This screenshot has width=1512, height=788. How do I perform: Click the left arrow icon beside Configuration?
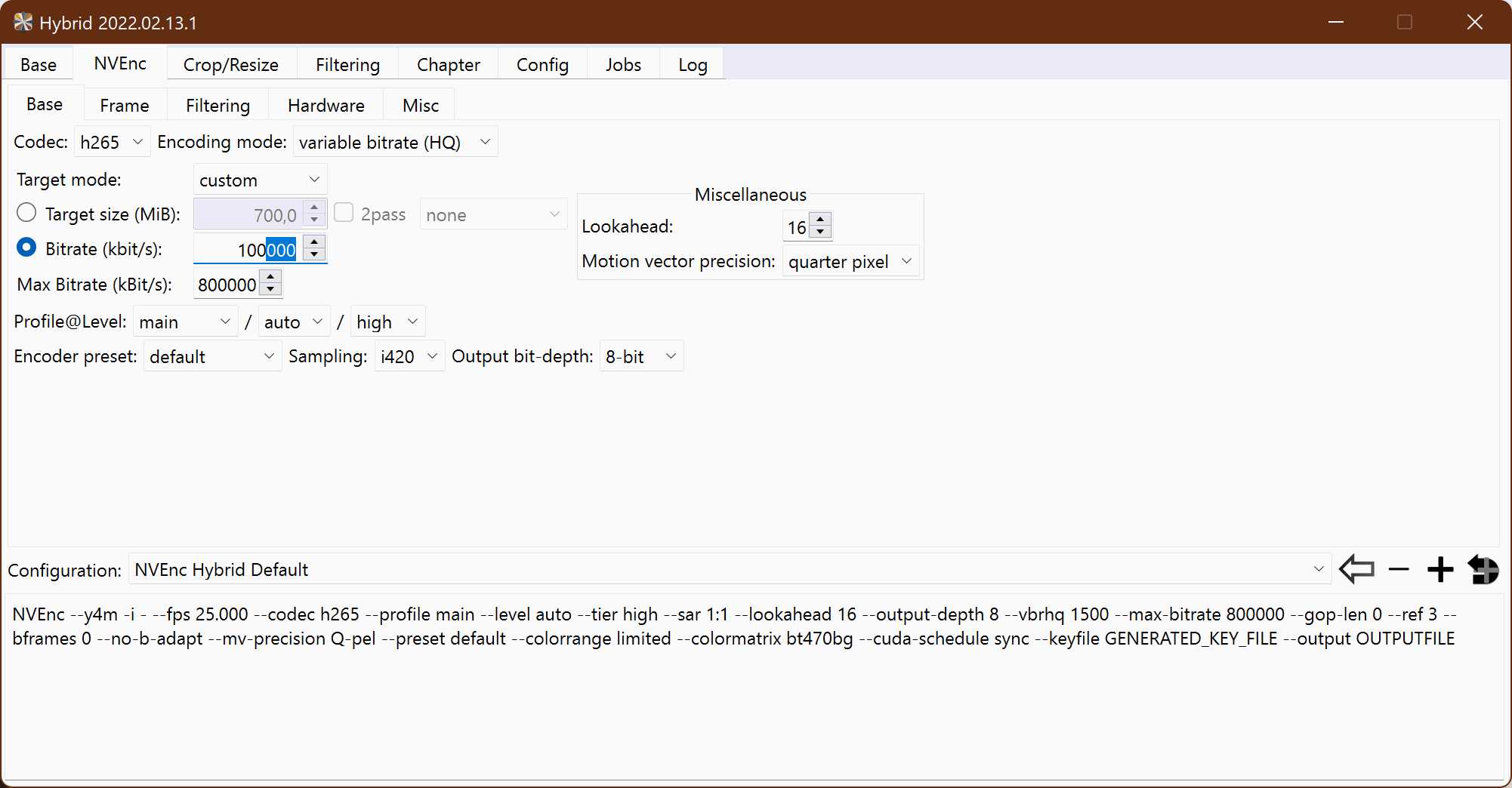[x=1356, y=569]
